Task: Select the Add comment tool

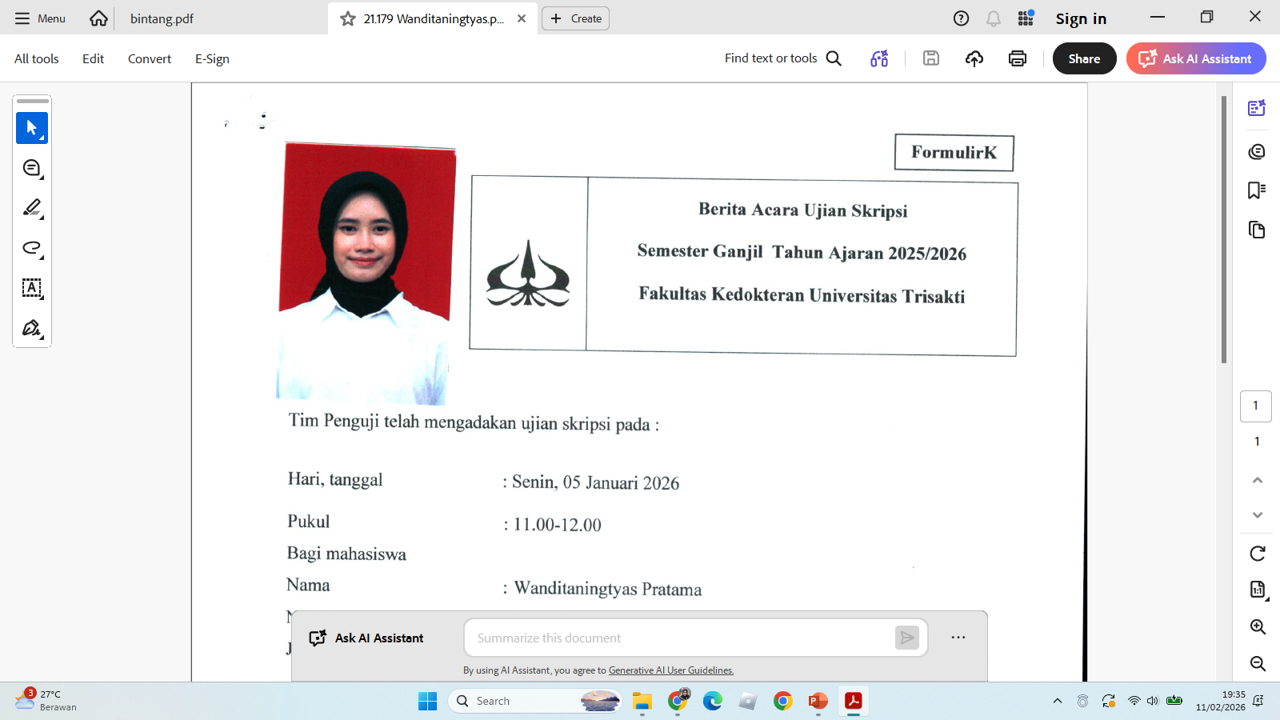Action: click(x=32, y=168)
